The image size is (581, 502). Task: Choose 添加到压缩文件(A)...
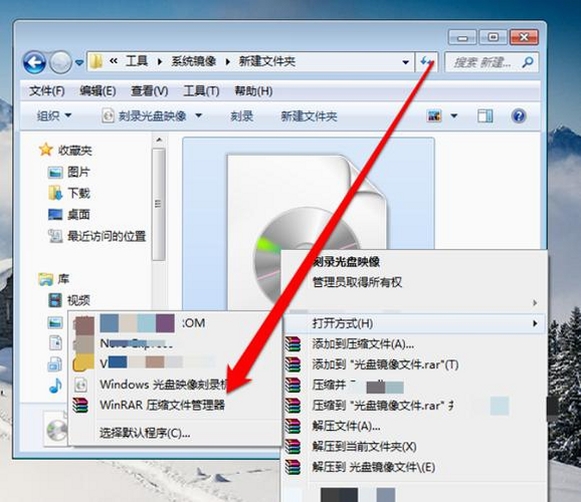tap(363, 344)
